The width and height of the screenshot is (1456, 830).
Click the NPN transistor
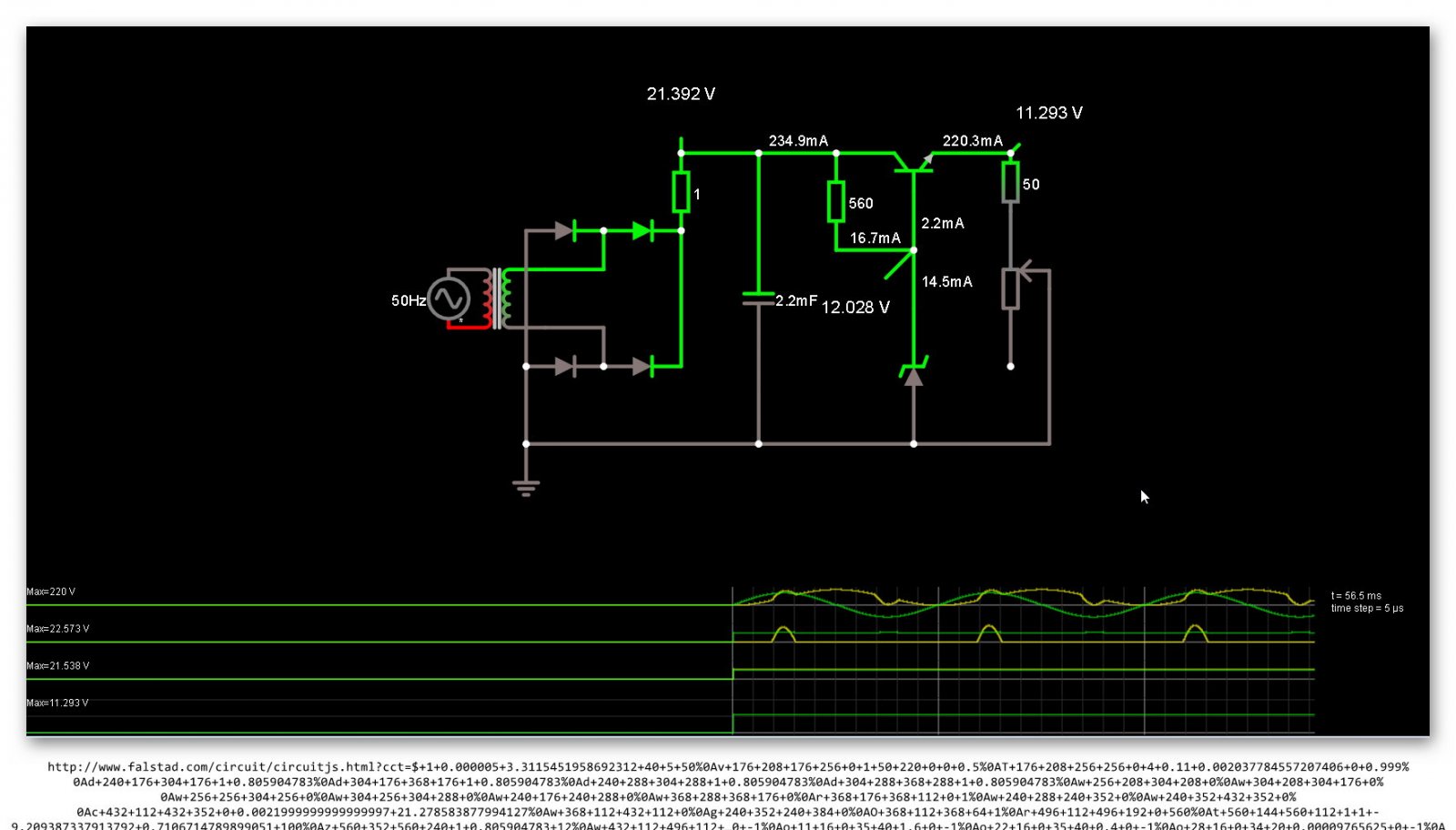click(x=913, y=162)
